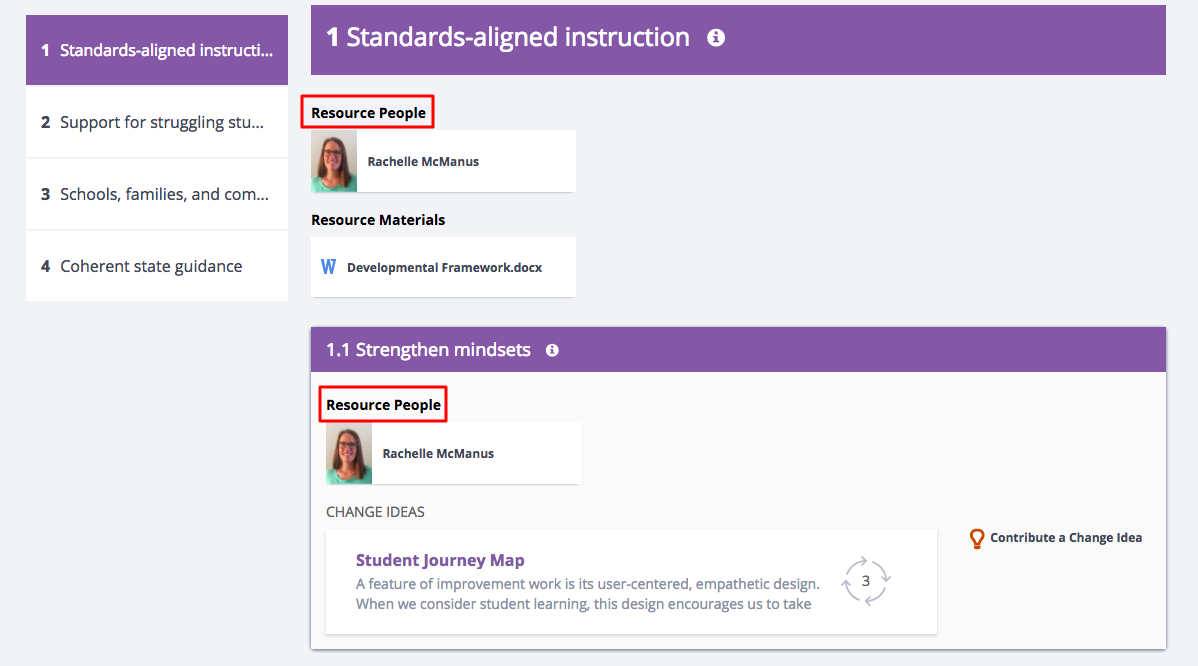Viewport: 1198px width, 666px height.
Task: Click info icon next to Strengthen mindsets
Action: [x=552, y=351]
